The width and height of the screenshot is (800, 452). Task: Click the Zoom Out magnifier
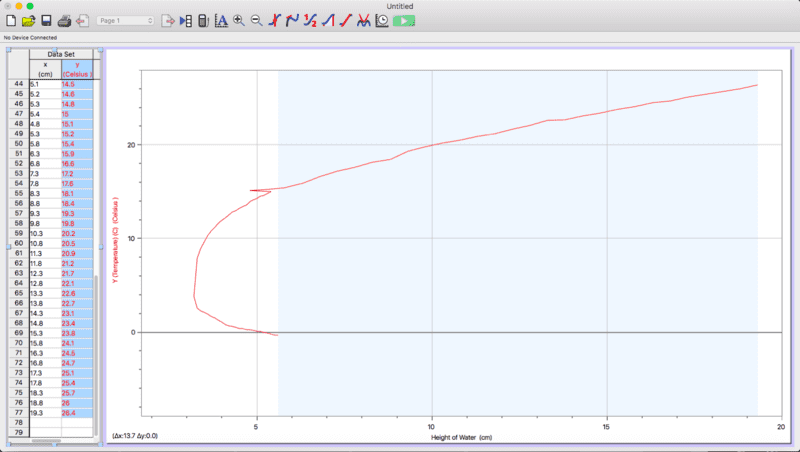pyautogui.click(x=257, y=20)
